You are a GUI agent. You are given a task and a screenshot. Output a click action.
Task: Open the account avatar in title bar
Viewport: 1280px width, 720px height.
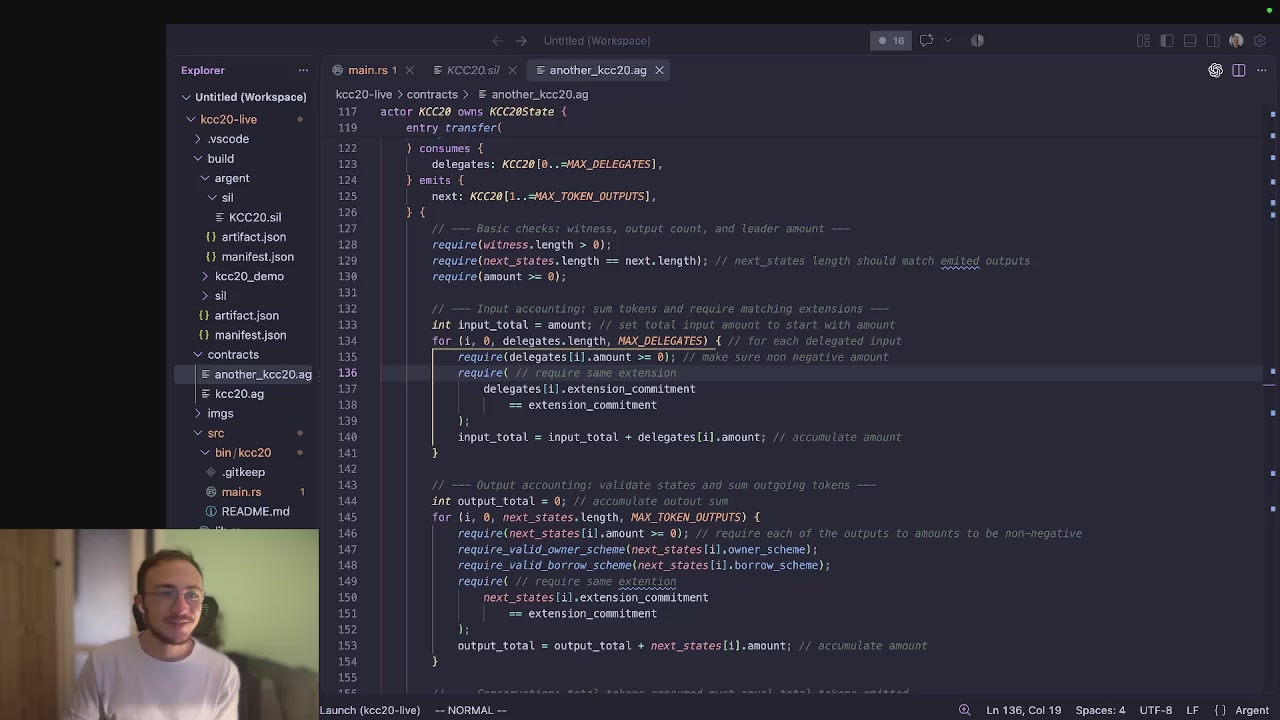point(1237,41)
